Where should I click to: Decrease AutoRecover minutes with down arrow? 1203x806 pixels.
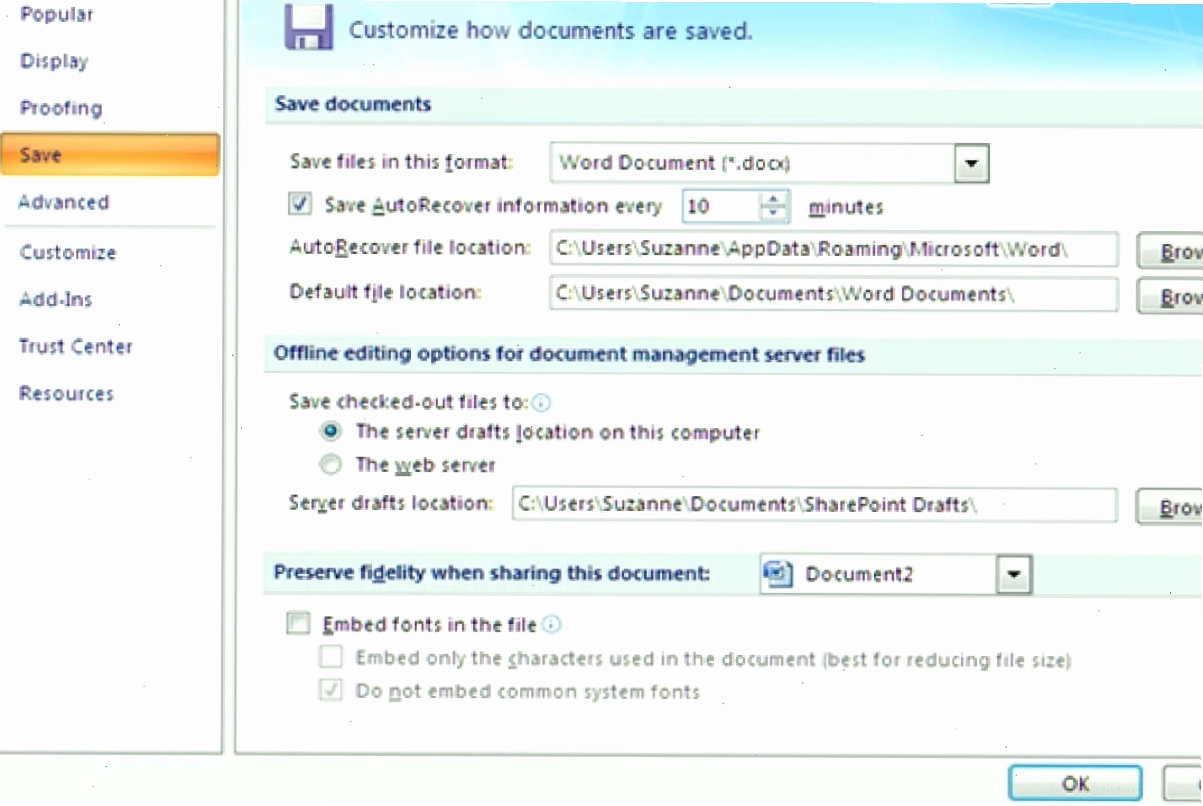click(774, 215)
